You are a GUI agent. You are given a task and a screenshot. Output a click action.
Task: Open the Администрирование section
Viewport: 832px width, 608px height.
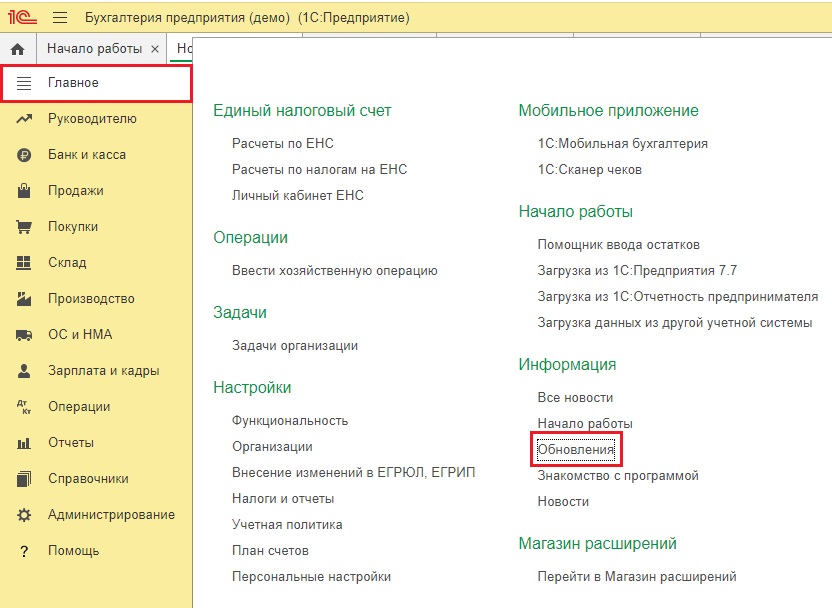111,515
